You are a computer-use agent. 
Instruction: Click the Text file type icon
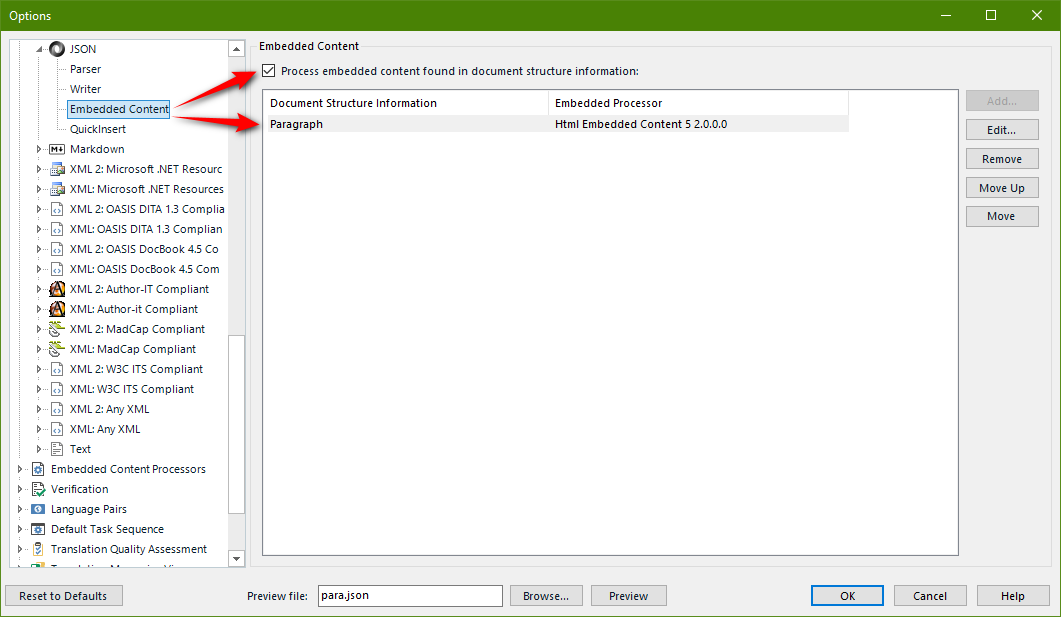click(58, 449)
